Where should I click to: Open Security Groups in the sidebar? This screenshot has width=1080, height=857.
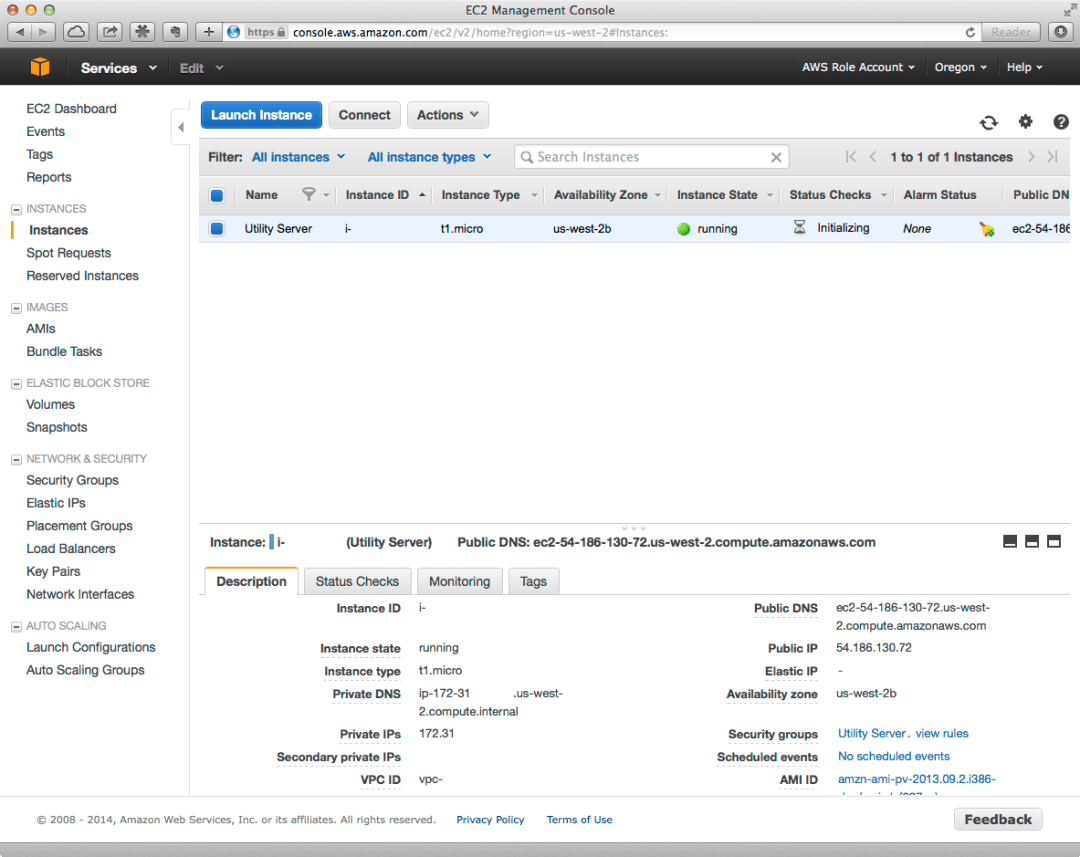pos(72,480)
